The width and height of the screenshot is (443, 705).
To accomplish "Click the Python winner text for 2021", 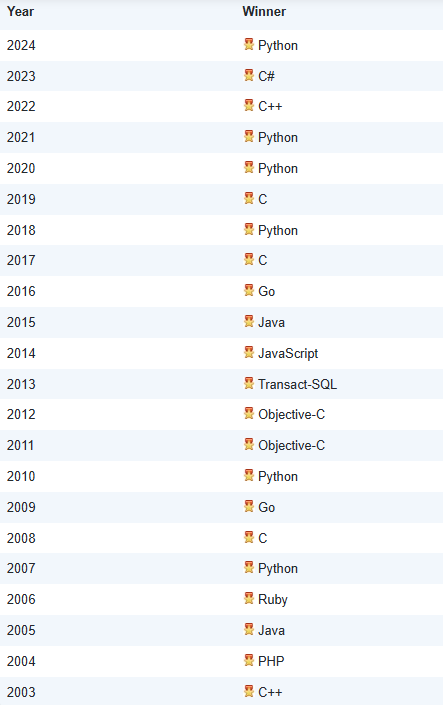I will click(278, 138).
